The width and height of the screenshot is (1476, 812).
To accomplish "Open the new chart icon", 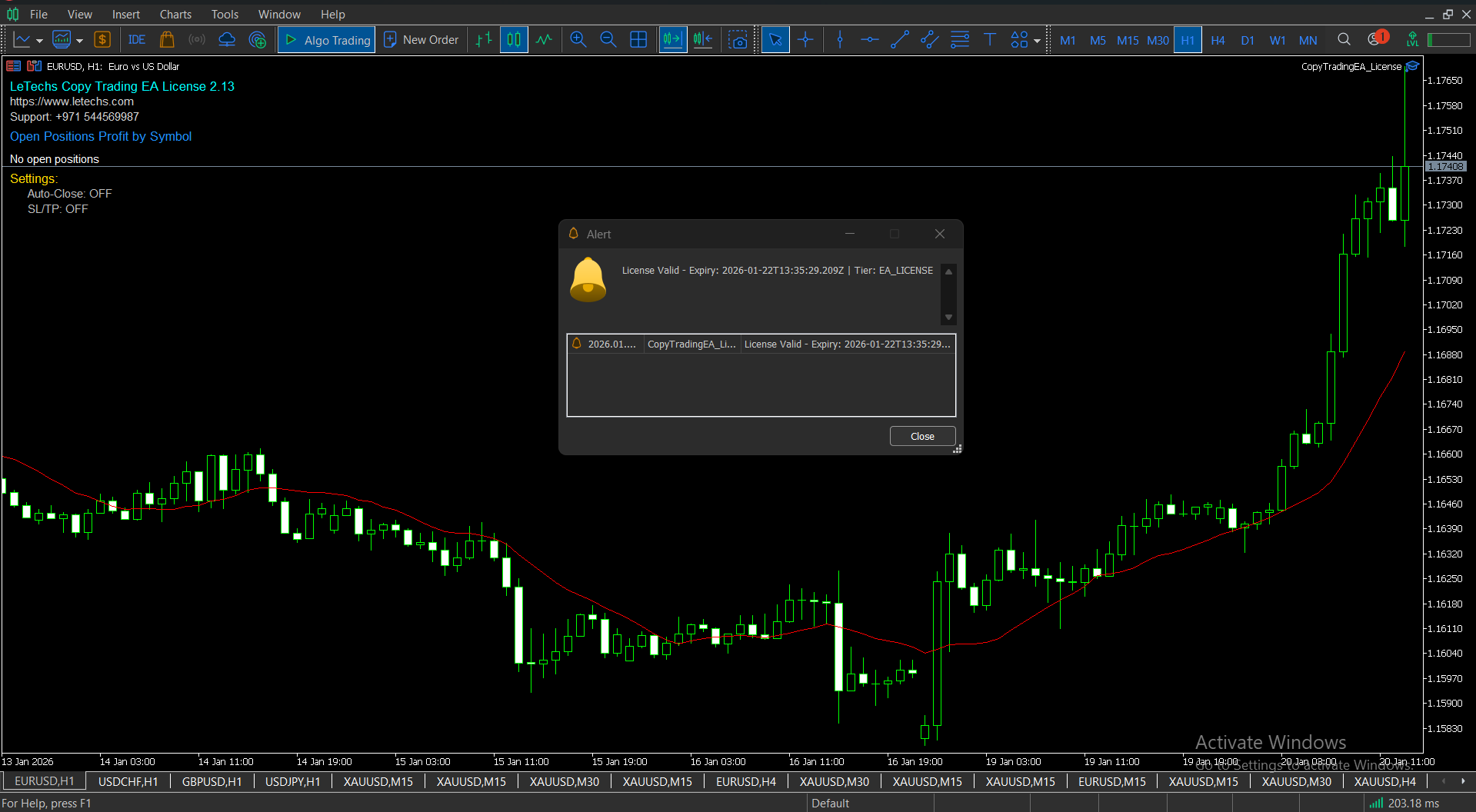I will tap(22, 40).
